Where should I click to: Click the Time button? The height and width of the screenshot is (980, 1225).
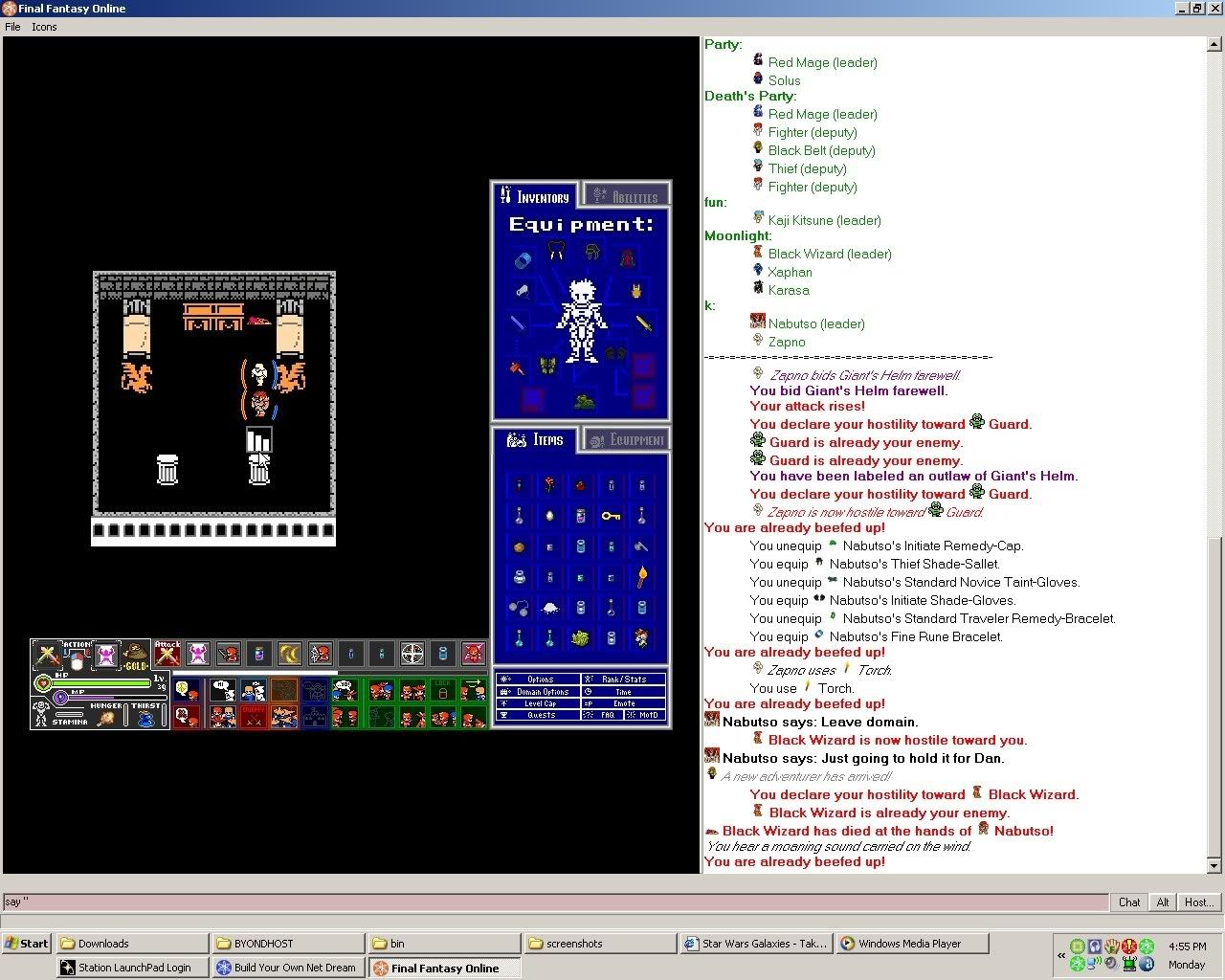[x=623, y=691]
